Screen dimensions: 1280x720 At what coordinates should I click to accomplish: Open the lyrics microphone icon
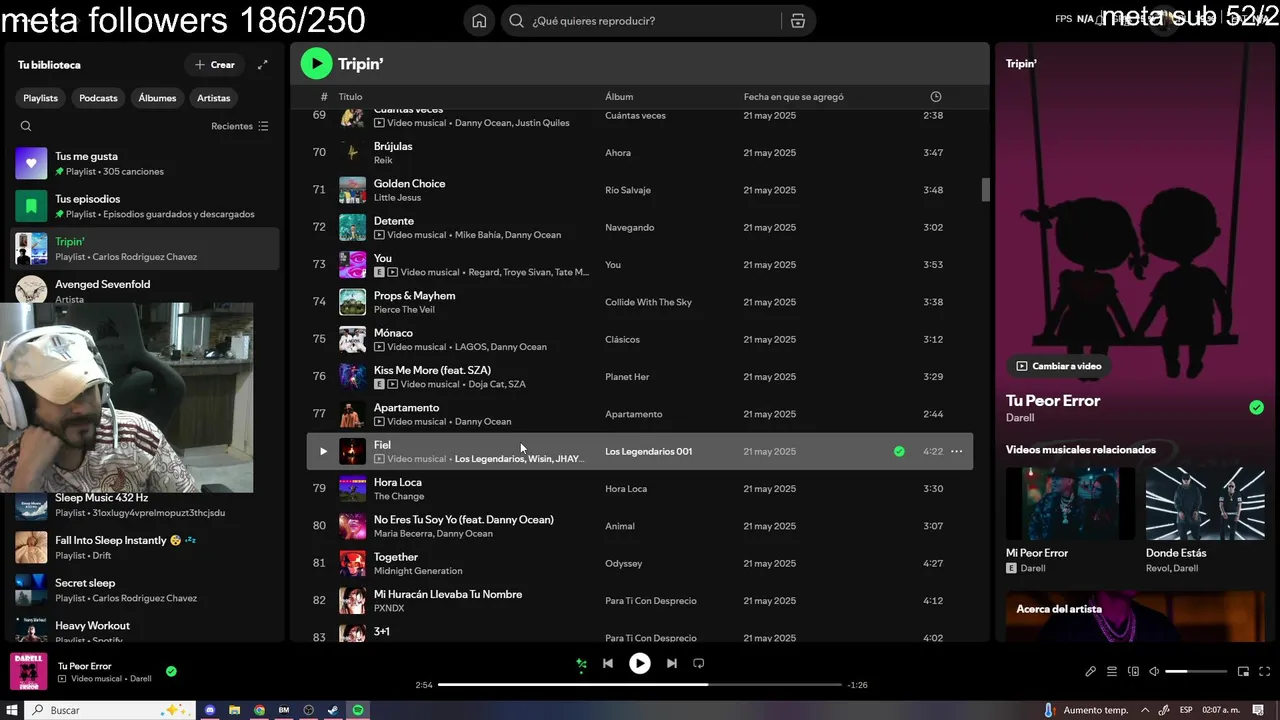1090,672
